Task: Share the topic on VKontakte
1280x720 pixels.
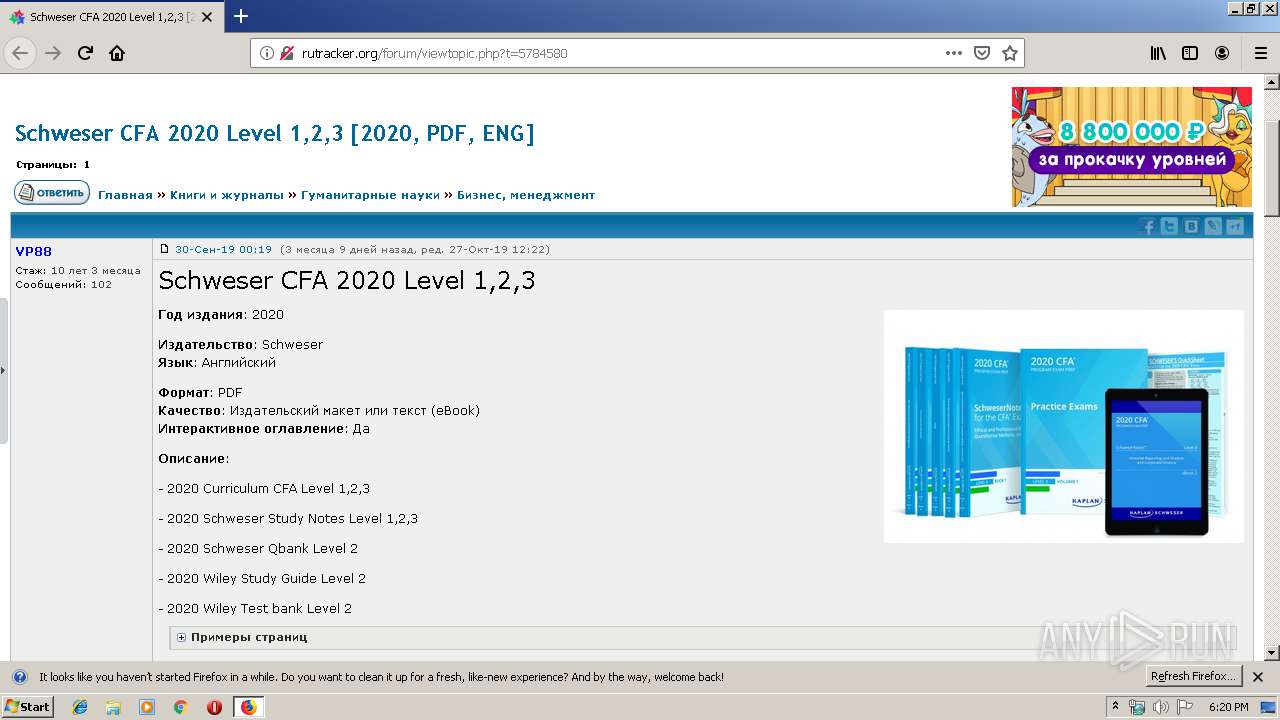Action: point(1191,226)
